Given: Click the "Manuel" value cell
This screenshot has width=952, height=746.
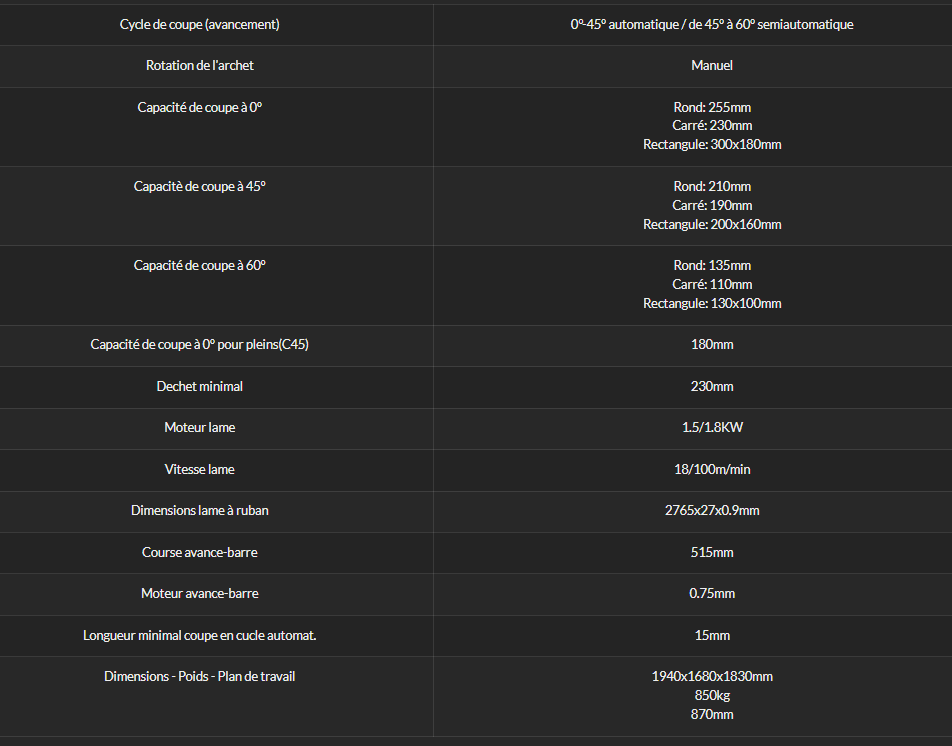Looking at the screenshot, I should tap(712, 65).
